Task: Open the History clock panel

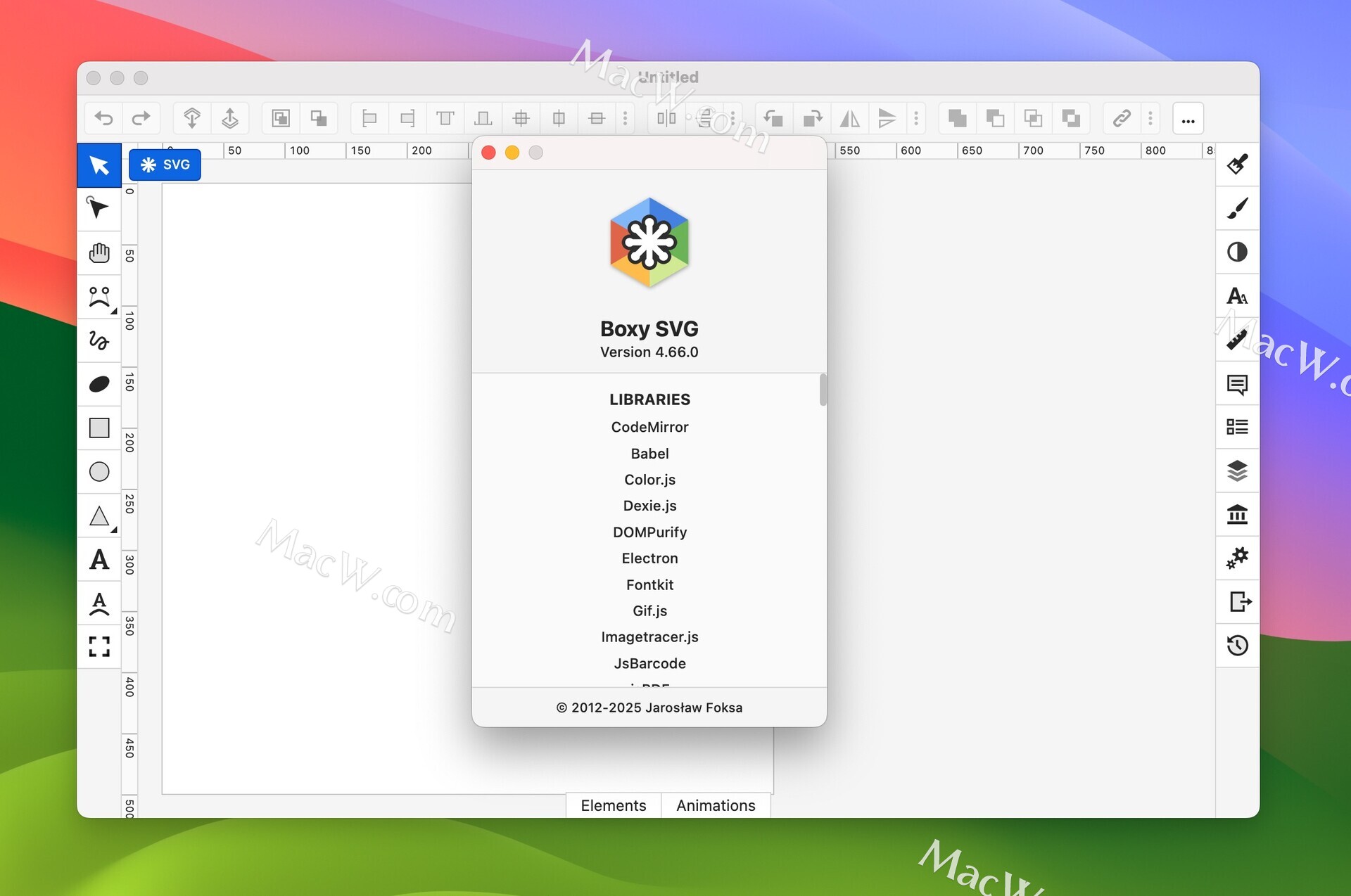Action: (x=1238, y=646)
